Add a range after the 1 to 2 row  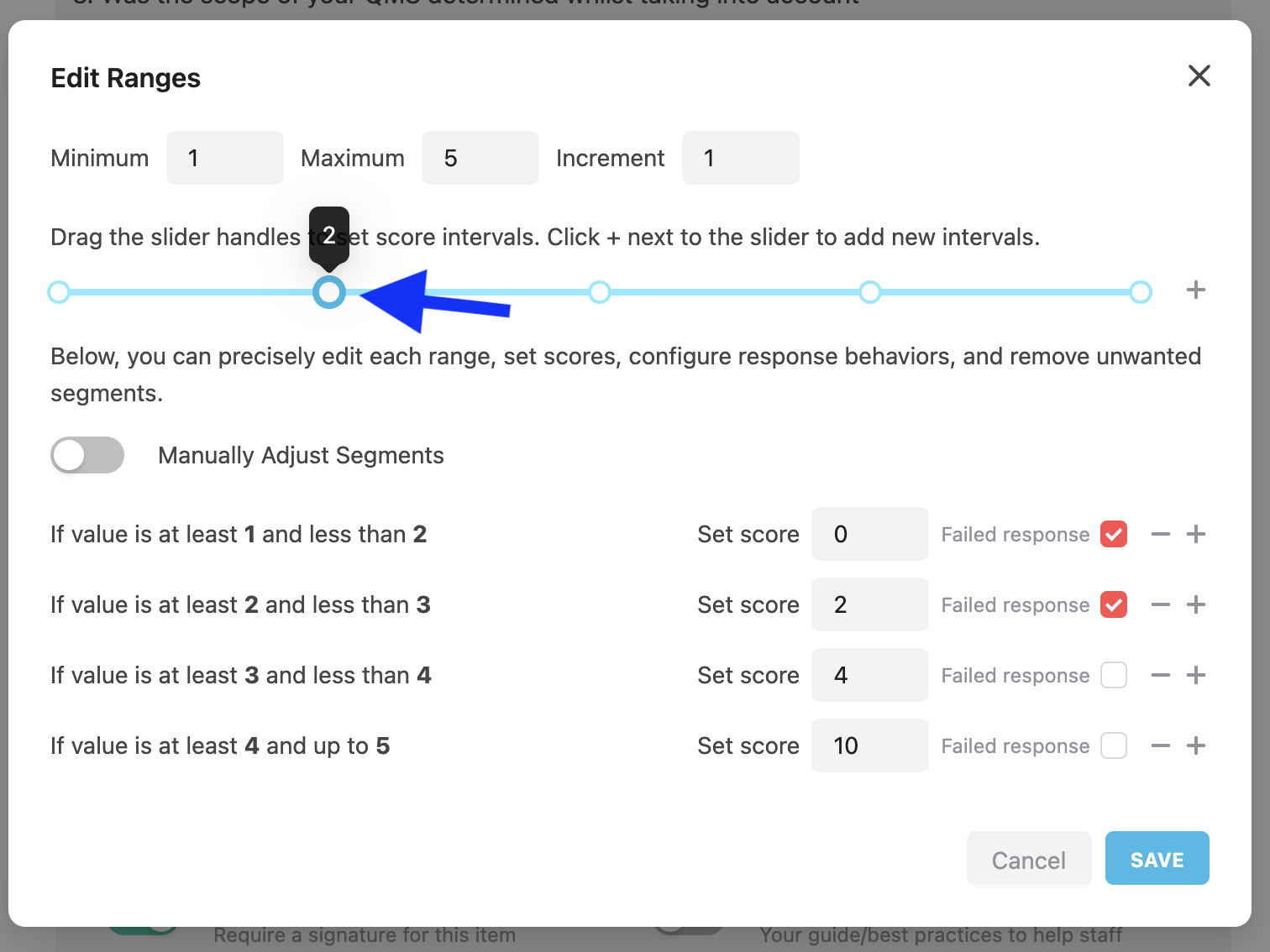tap(1196, 535)
